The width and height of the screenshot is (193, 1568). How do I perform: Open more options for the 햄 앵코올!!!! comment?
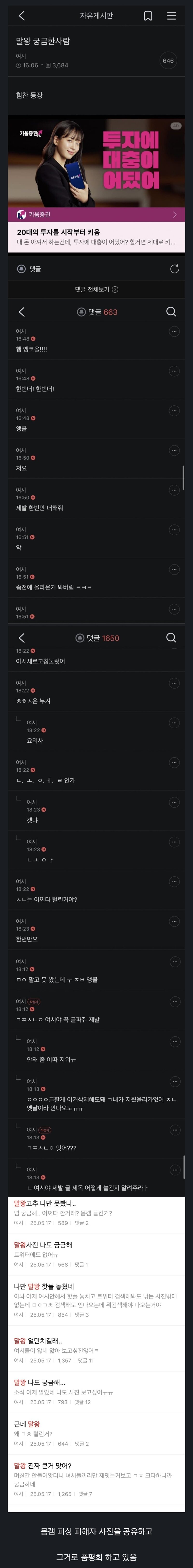click(x=174, y=332)
